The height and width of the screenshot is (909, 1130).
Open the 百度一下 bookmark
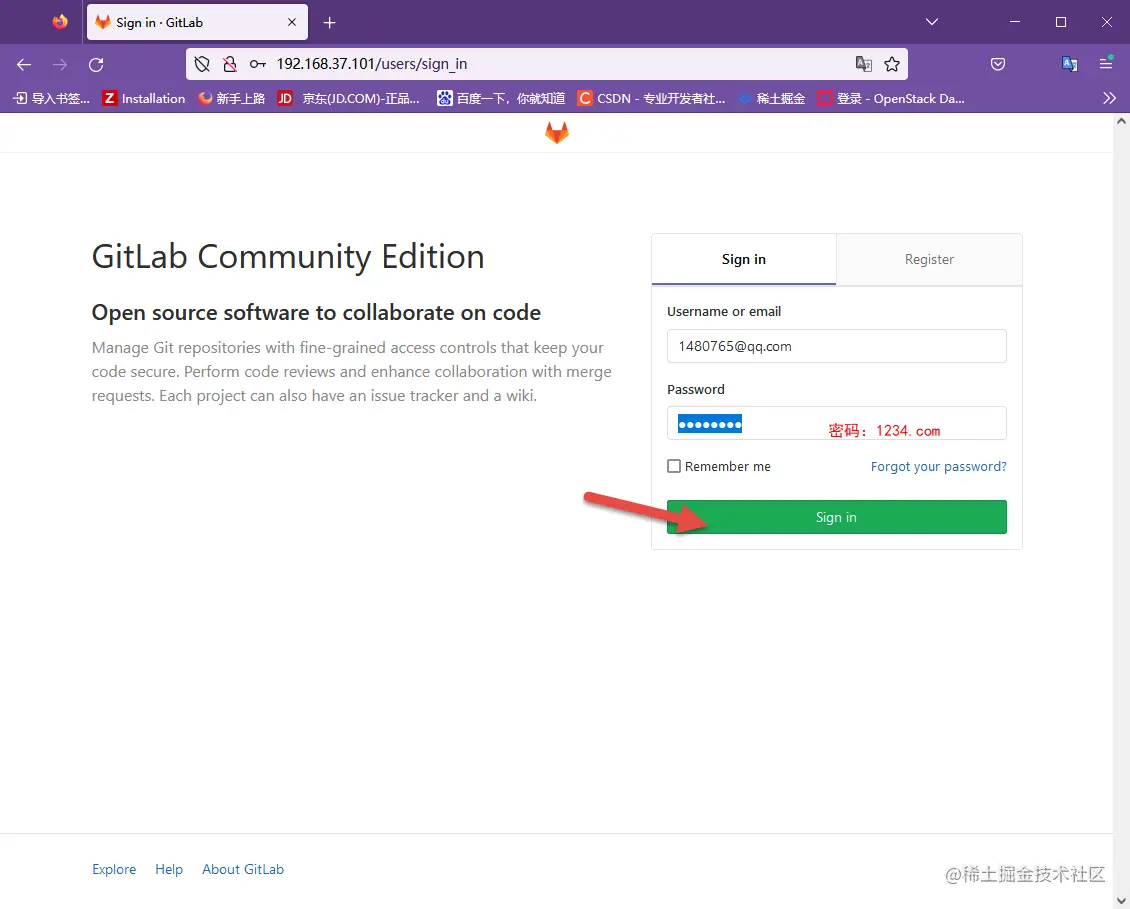[501, 99]
